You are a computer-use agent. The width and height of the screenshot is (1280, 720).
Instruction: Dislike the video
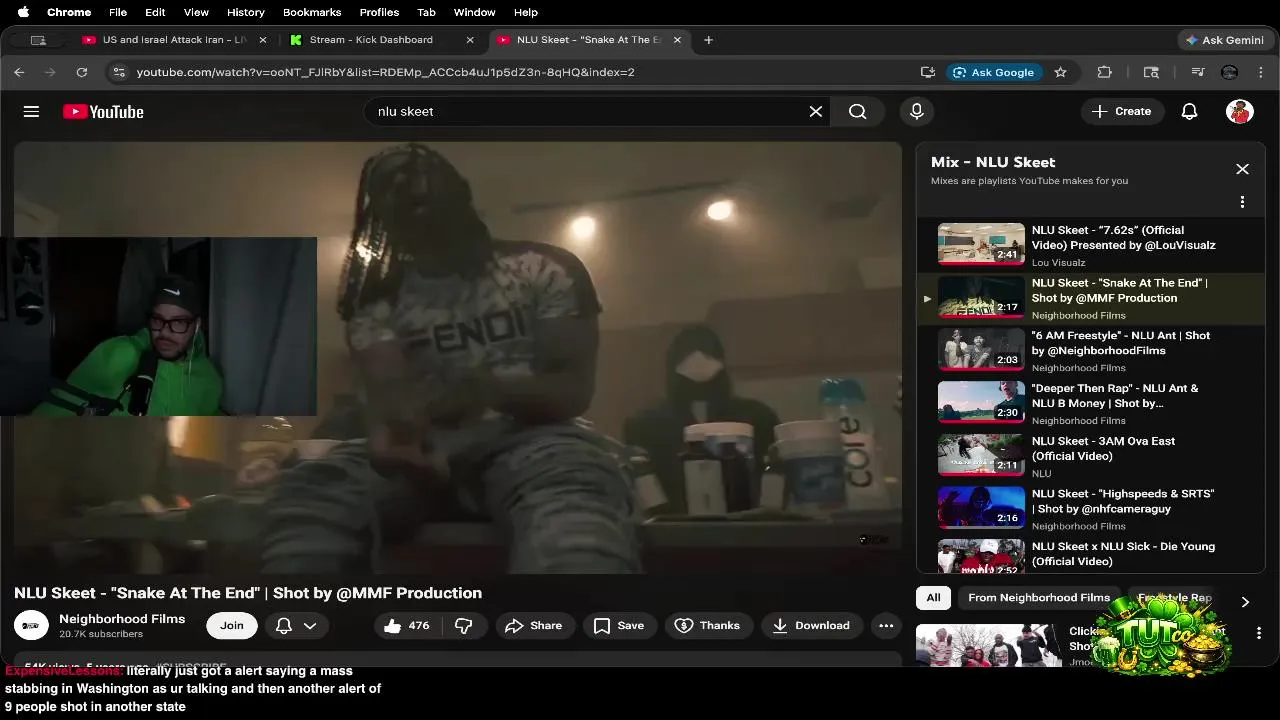click(464, 625)
